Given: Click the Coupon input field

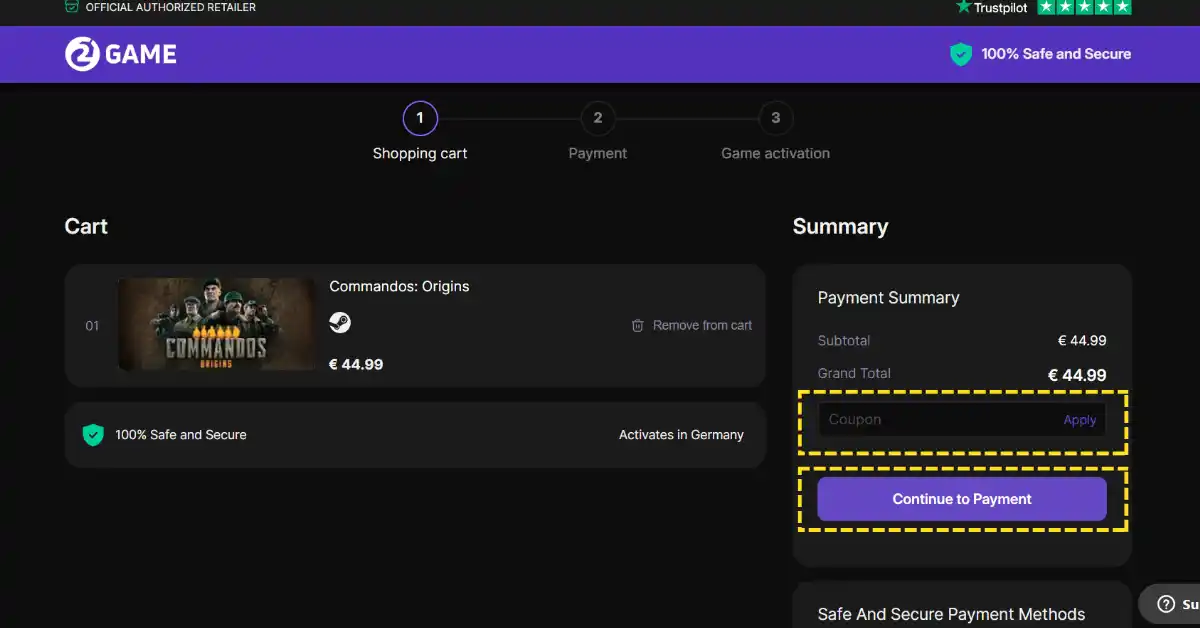Looking at the screenshot, I should pyautogui.click(x=935, y=420).
